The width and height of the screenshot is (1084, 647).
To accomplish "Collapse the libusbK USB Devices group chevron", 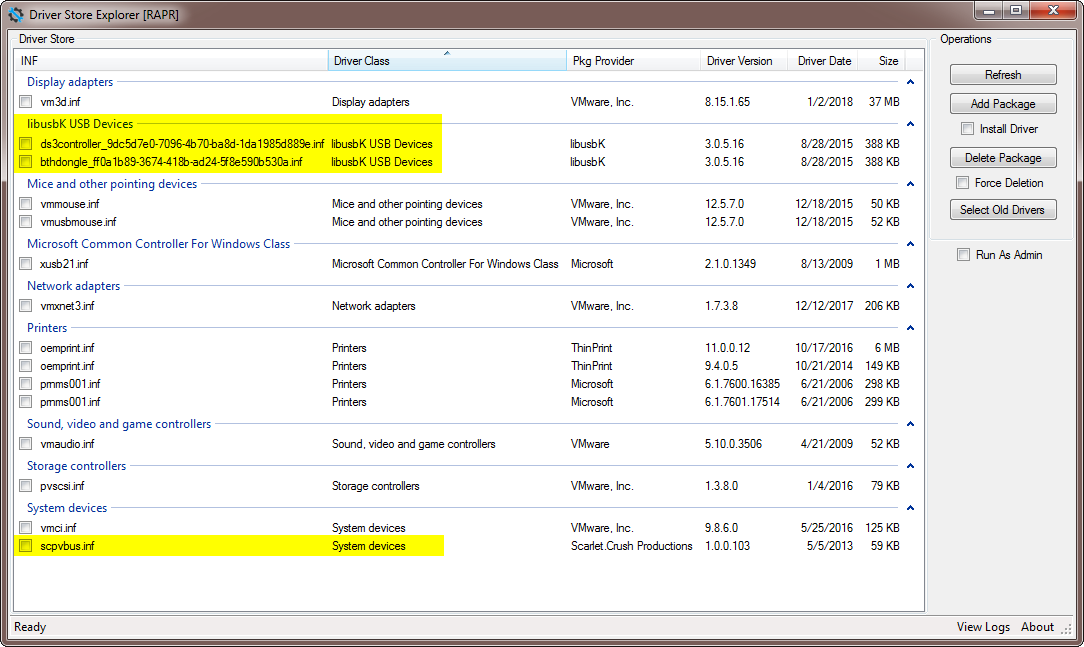I will tap(910, 124).
